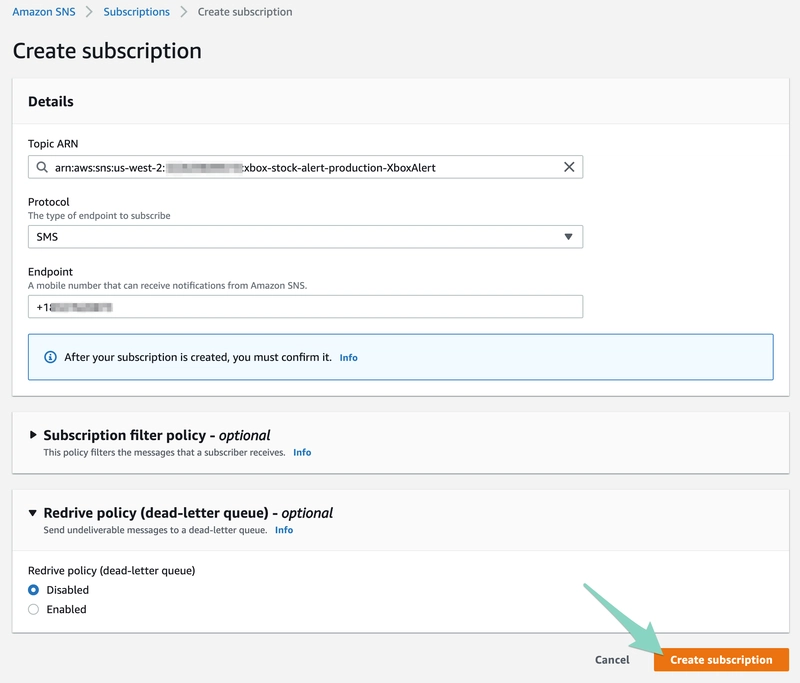Click the Create subscription button
The width and height of the screenshot is (800, 683).
[721, 660]
